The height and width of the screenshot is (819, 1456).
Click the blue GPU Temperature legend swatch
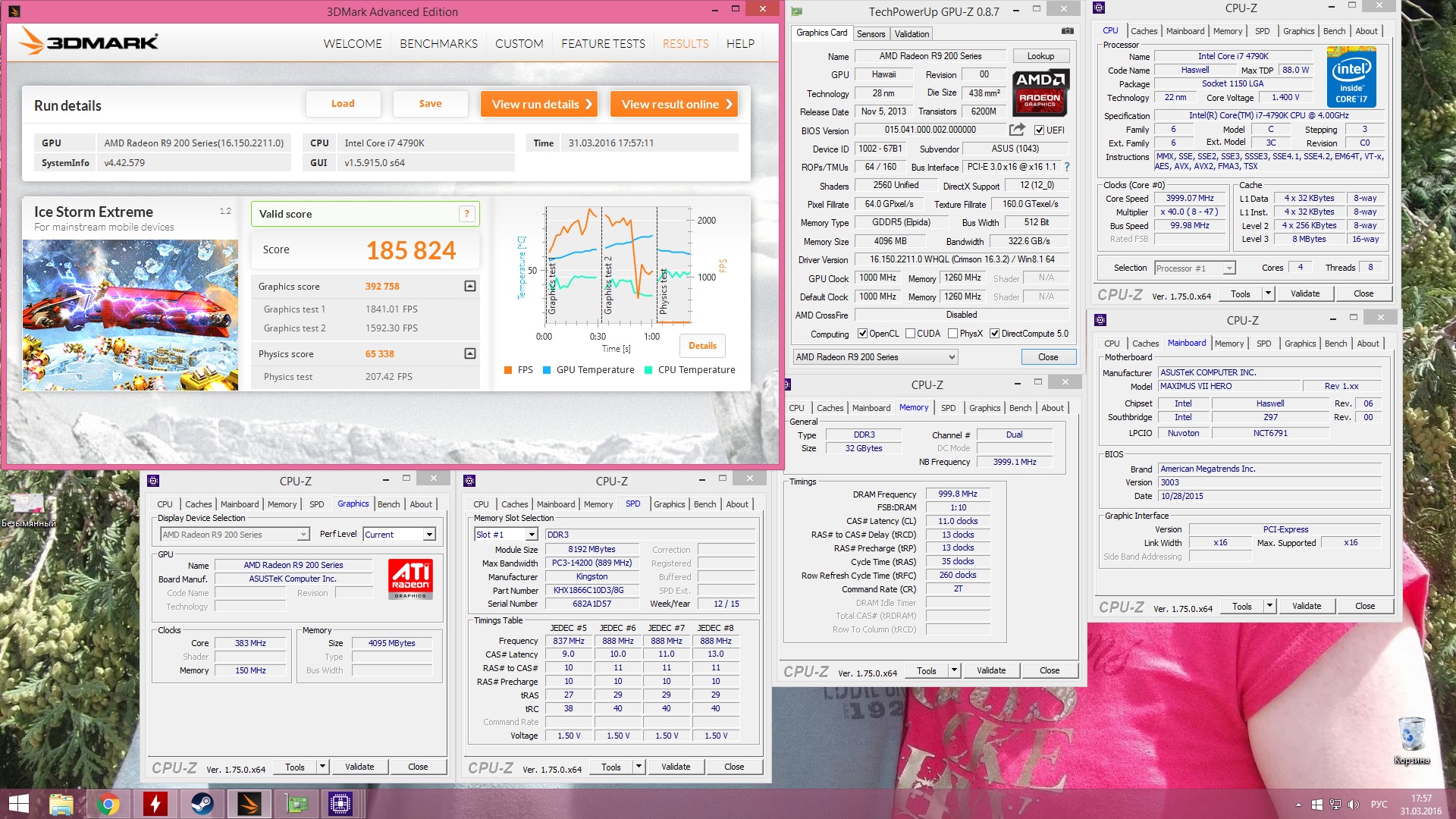click(547, 370)
